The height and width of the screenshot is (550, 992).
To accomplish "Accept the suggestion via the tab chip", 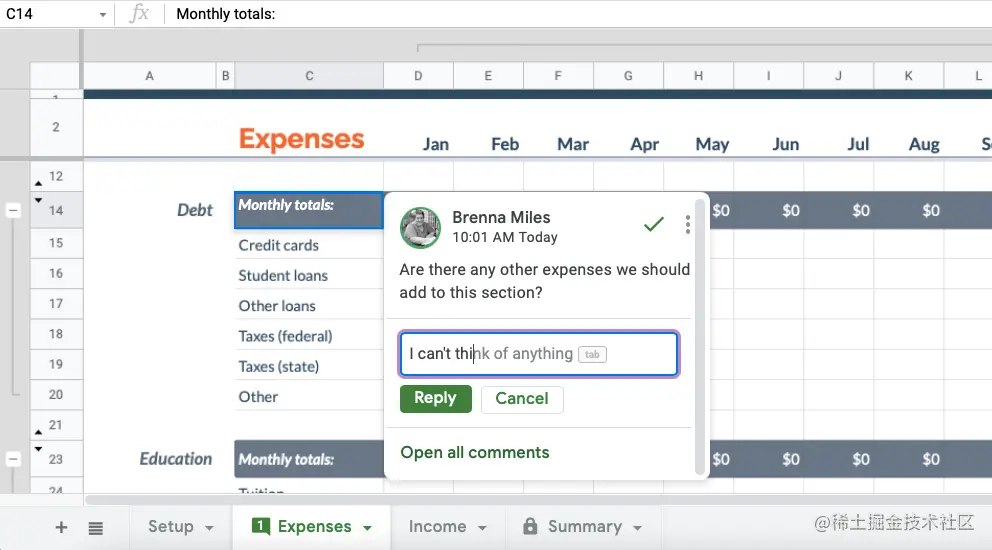I will 592,354.
